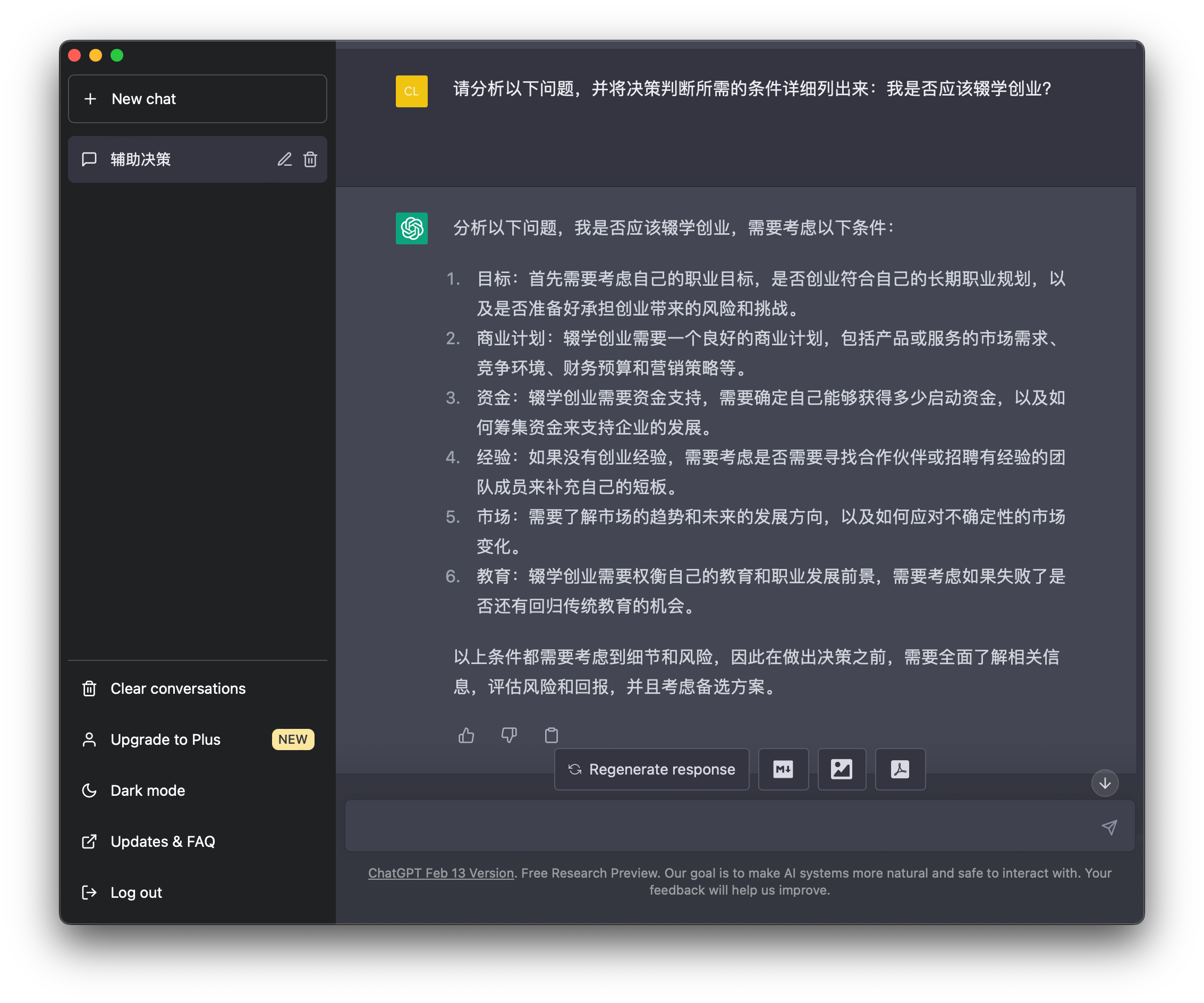Screen dimensions: 1204x1003
Task: Export chat as image icon
Action: coord(841,769)
